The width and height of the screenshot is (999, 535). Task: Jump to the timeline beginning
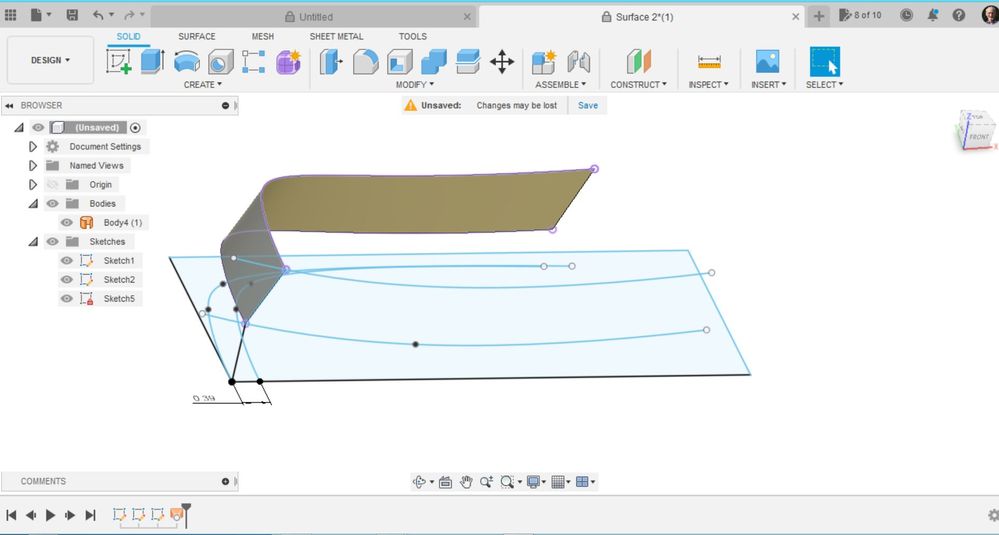point(11,515)
